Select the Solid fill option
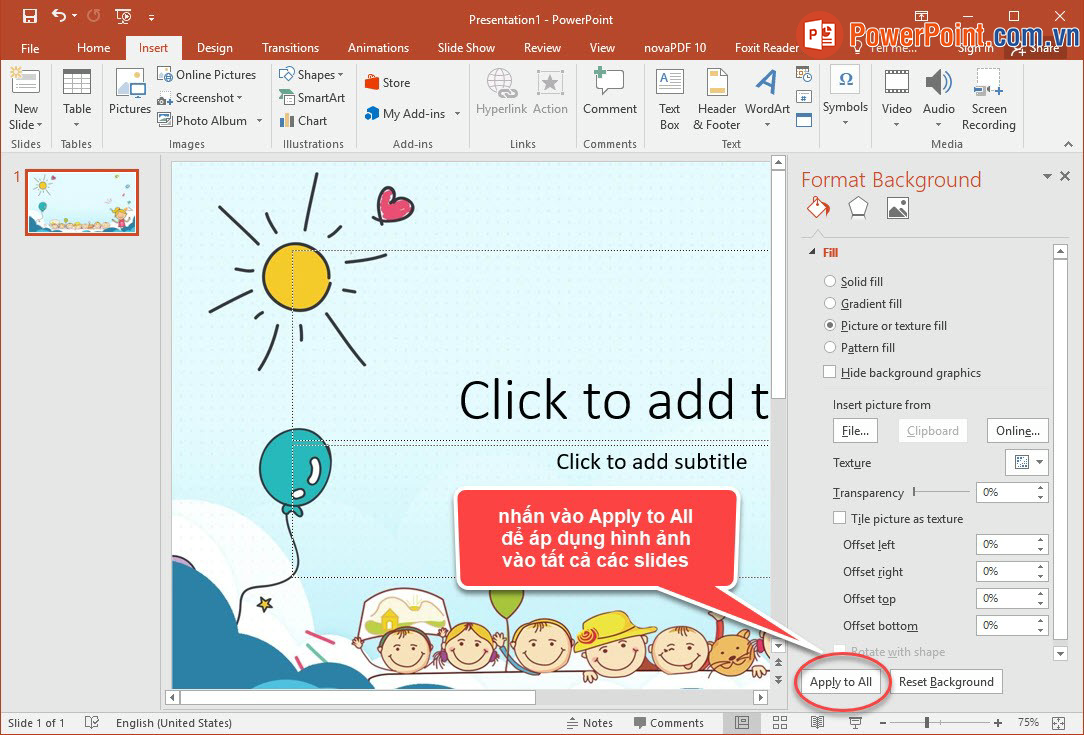This screenshot has width=1084, height=735. (830, 282)
